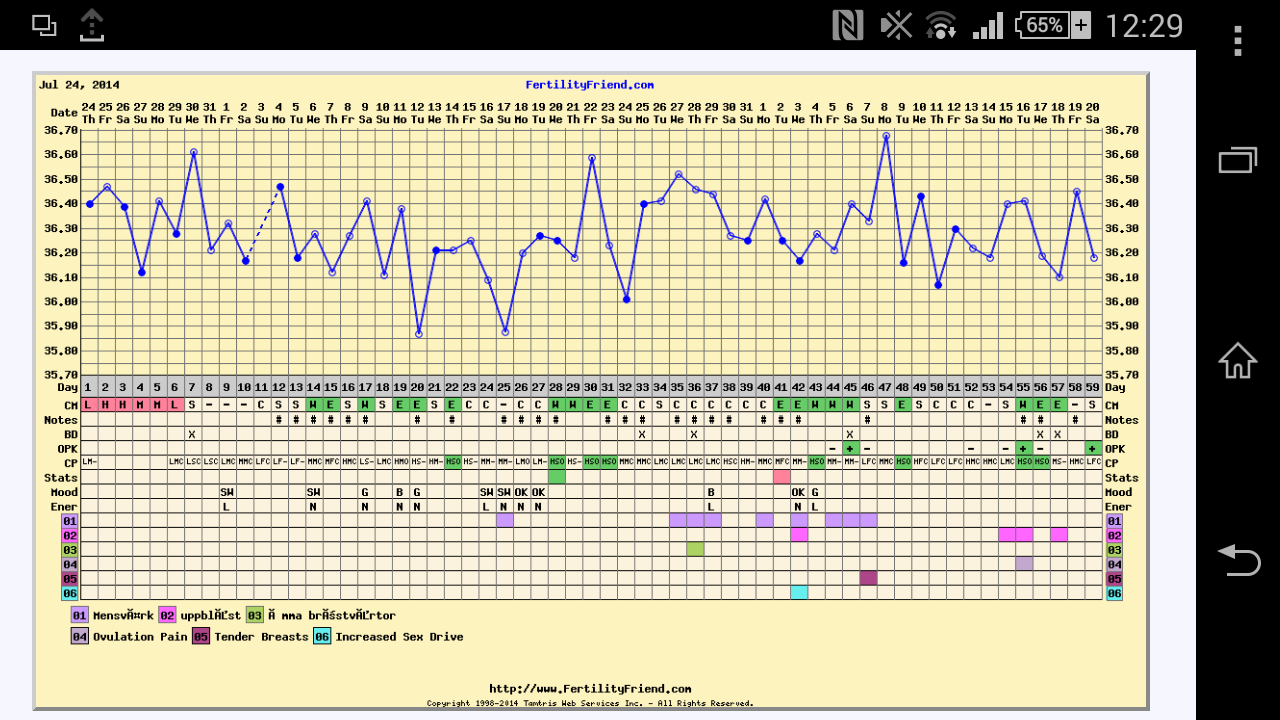This screenshot has height=720, width=1280.
Task: Tap the 01 Mensvärk legend swatch
Action: pos(79,616)
